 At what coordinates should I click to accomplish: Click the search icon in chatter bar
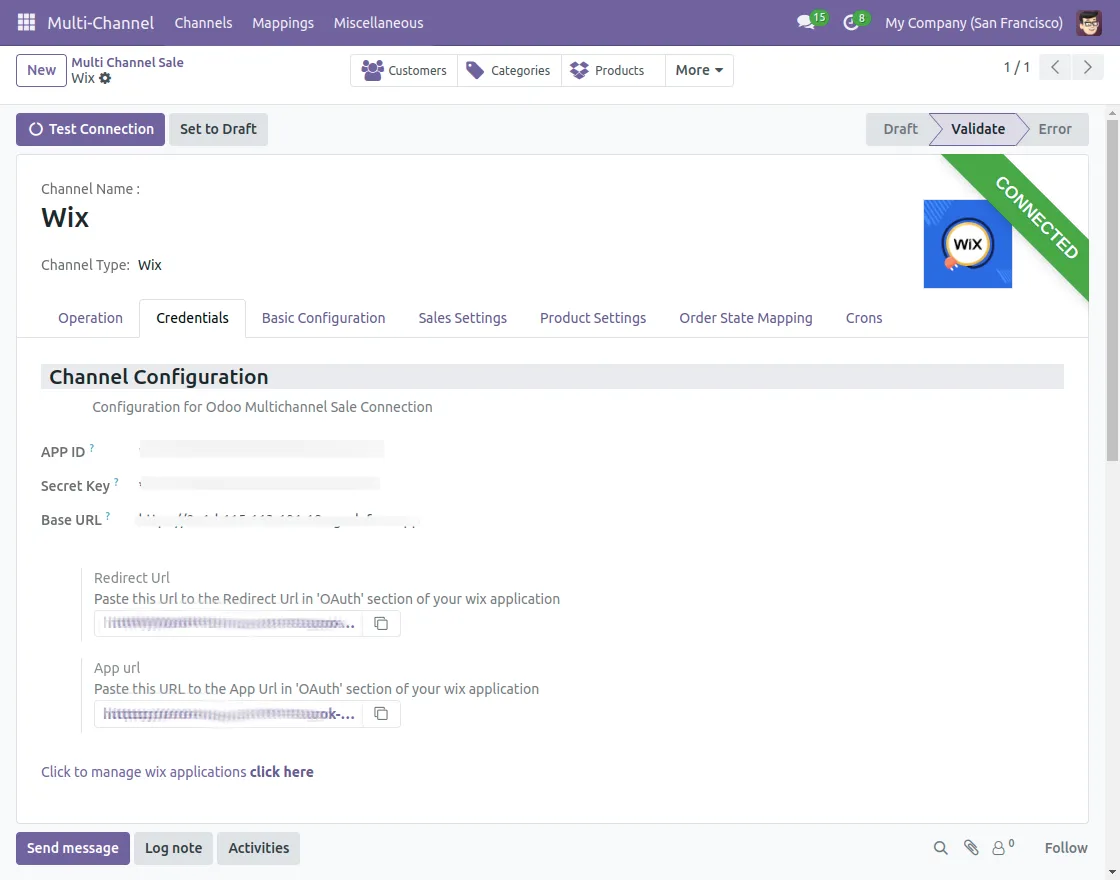941,848
